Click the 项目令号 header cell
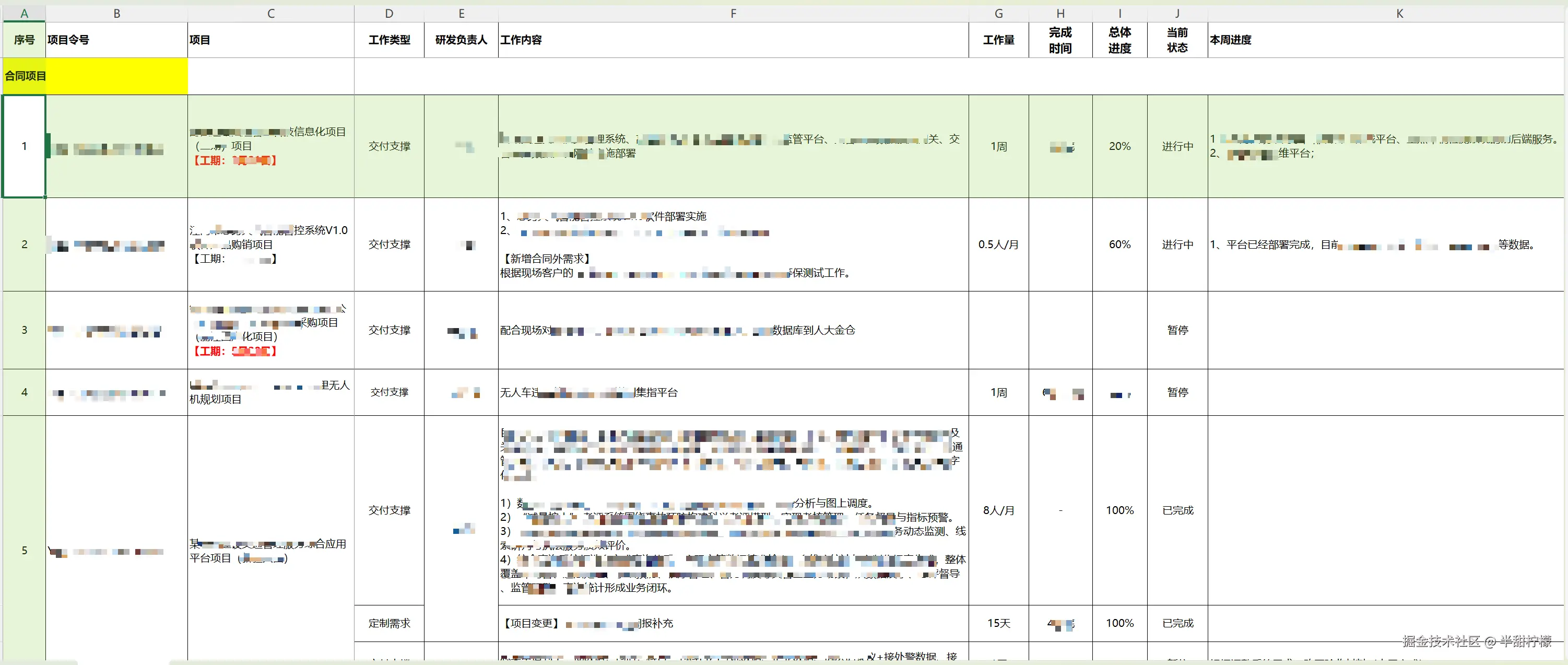 (117, 40)
